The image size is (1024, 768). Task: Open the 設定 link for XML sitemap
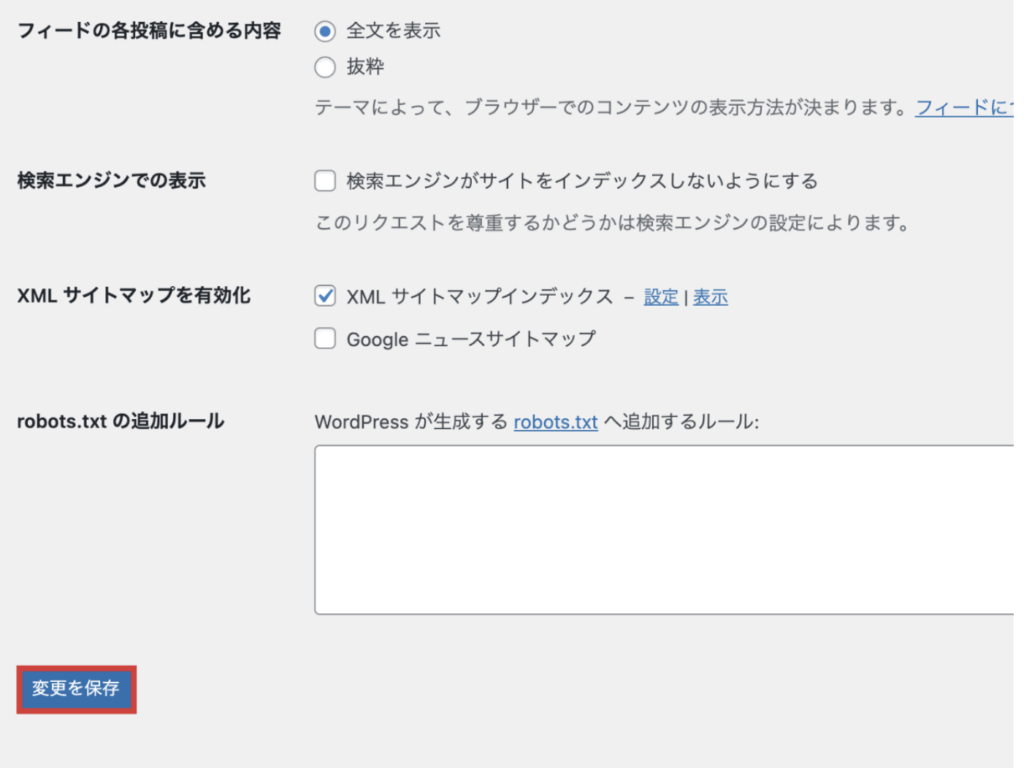[661, 297]
